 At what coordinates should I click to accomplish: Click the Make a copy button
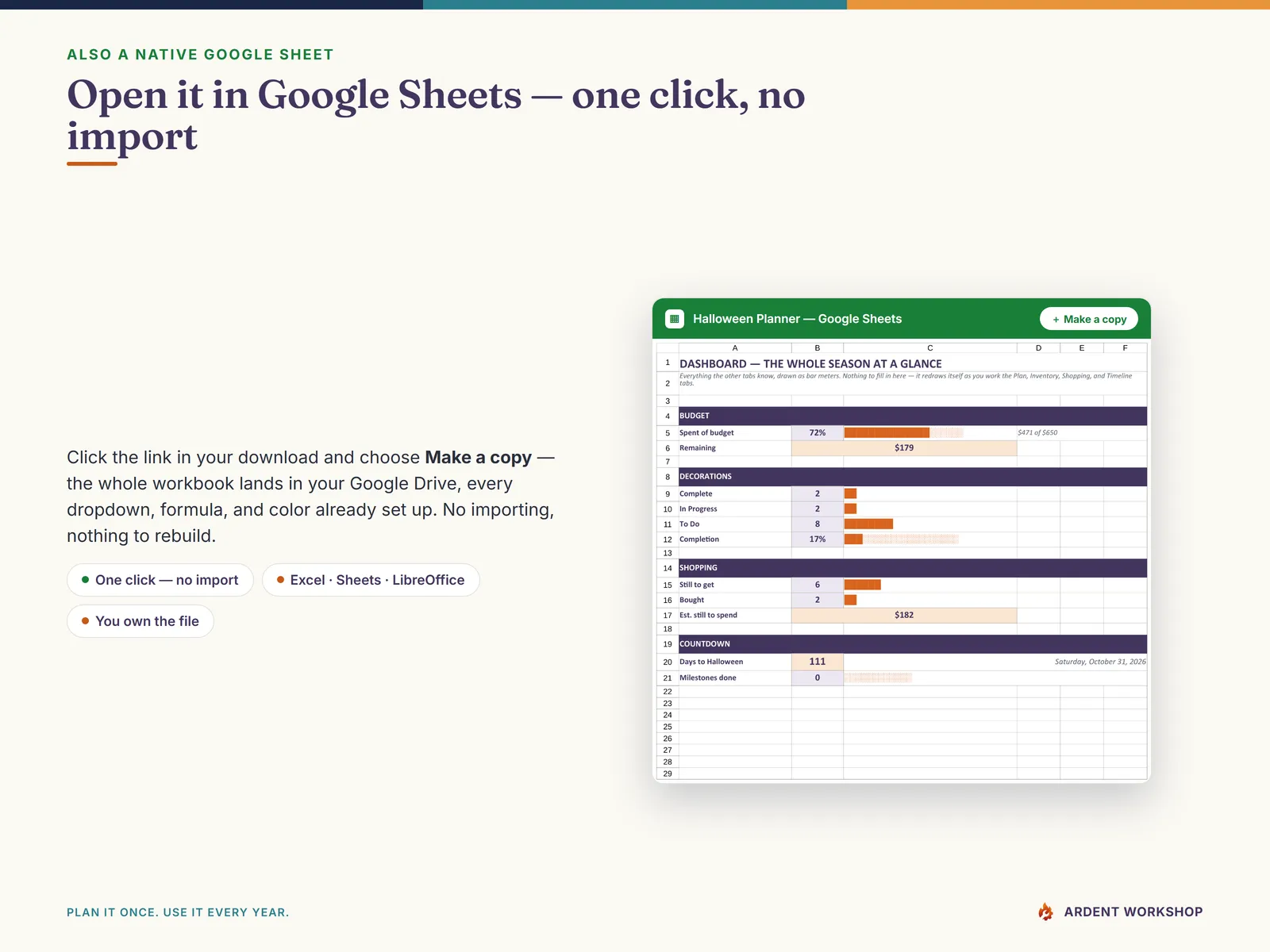[x=1089, y=319]
